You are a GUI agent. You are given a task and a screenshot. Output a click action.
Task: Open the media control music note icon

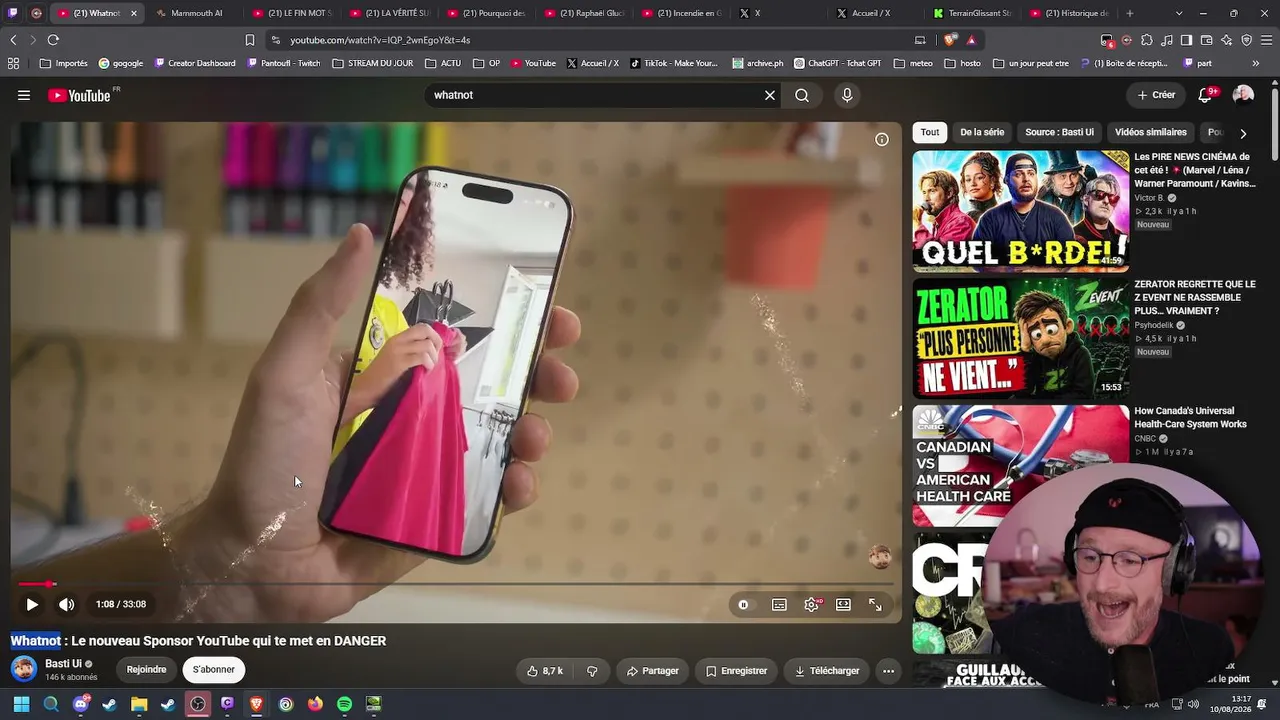1166,40
